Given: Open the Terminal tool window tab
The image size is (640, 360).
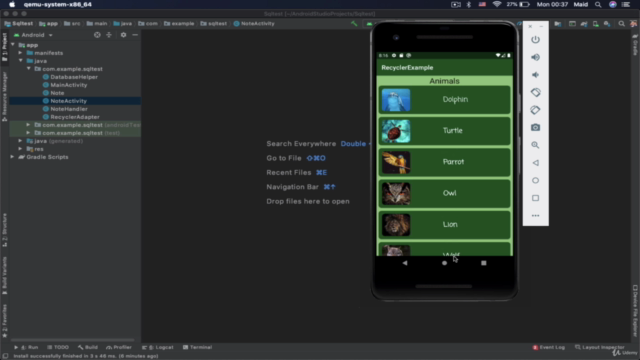Looking at the screenshot, I should click(198, 347).
